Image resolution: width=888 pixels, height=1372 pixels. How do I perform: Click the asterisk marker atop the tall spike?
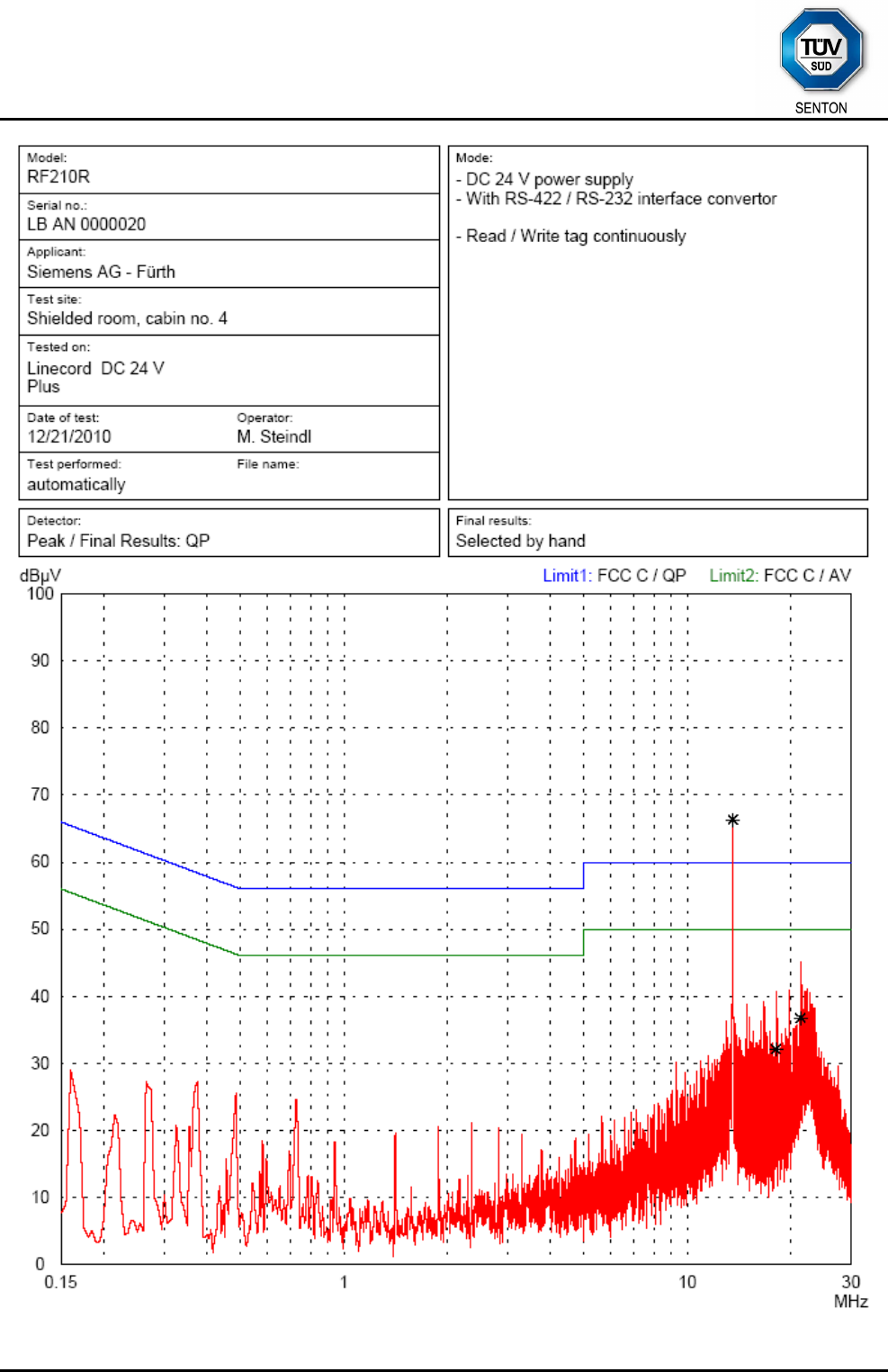pos(733,820)
